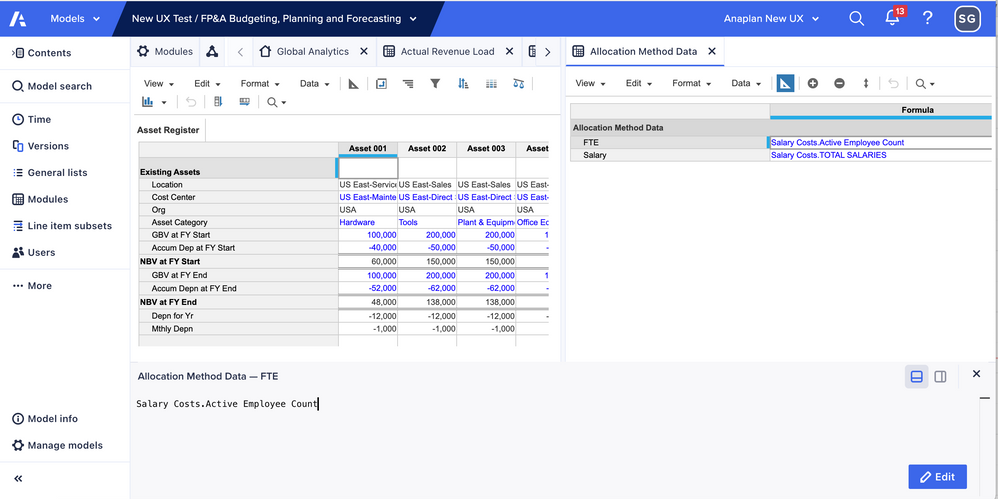The image size is (998, 499).
Task: Click the blue table export icon
Action: tap(244, 102)
